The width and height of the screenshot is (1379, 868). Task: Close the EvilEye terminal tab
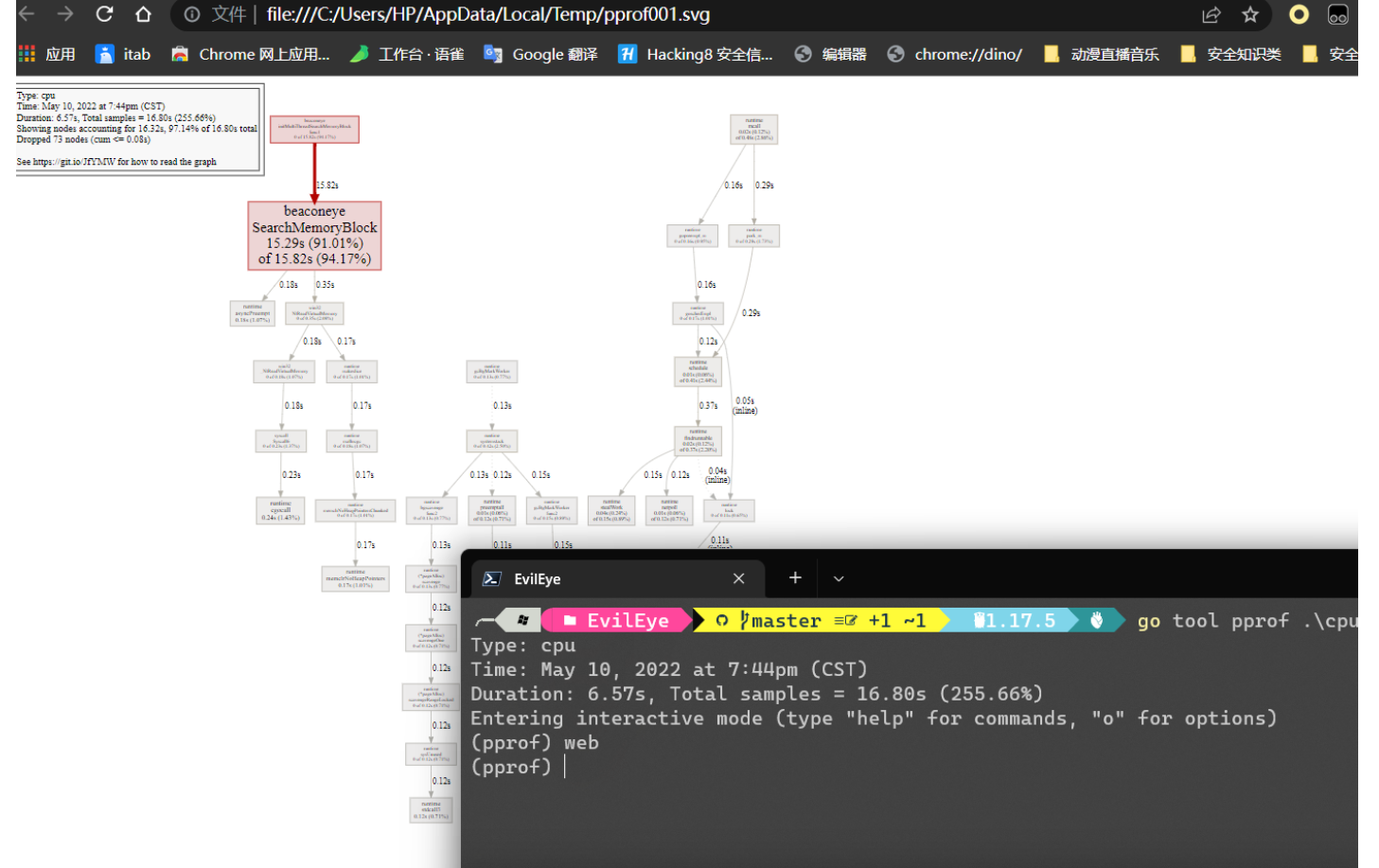point(739,578)
